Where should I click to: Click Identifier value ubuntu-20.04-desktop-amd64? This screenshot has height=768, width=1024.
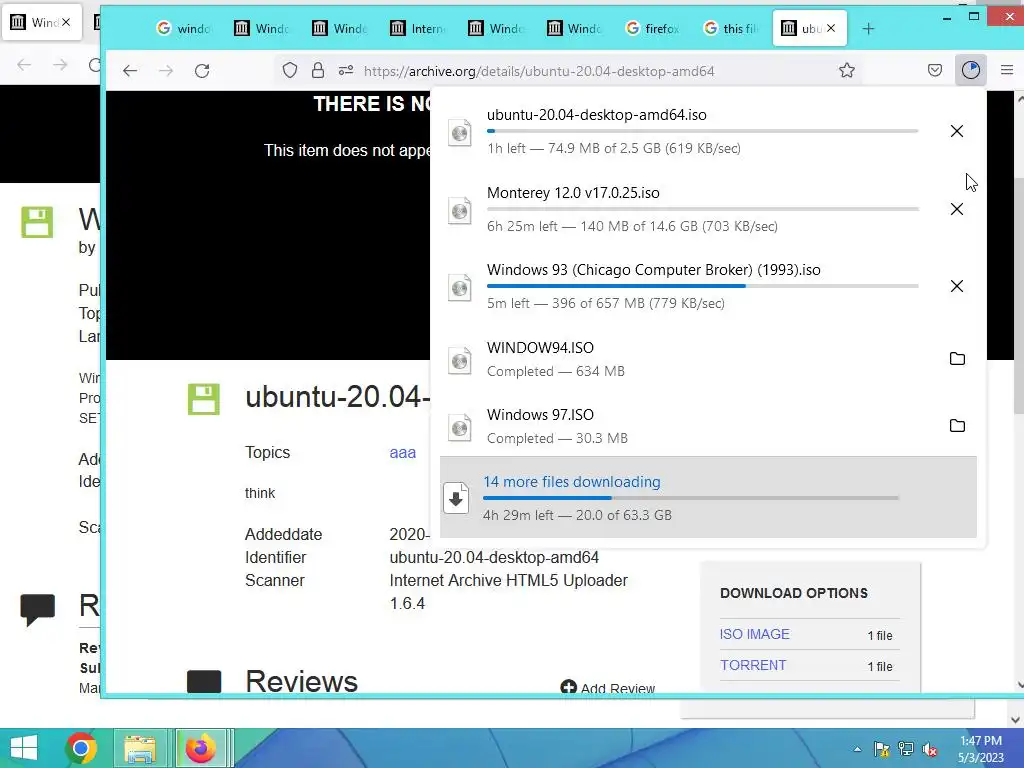pyautogui.click(x=494, y=557)
